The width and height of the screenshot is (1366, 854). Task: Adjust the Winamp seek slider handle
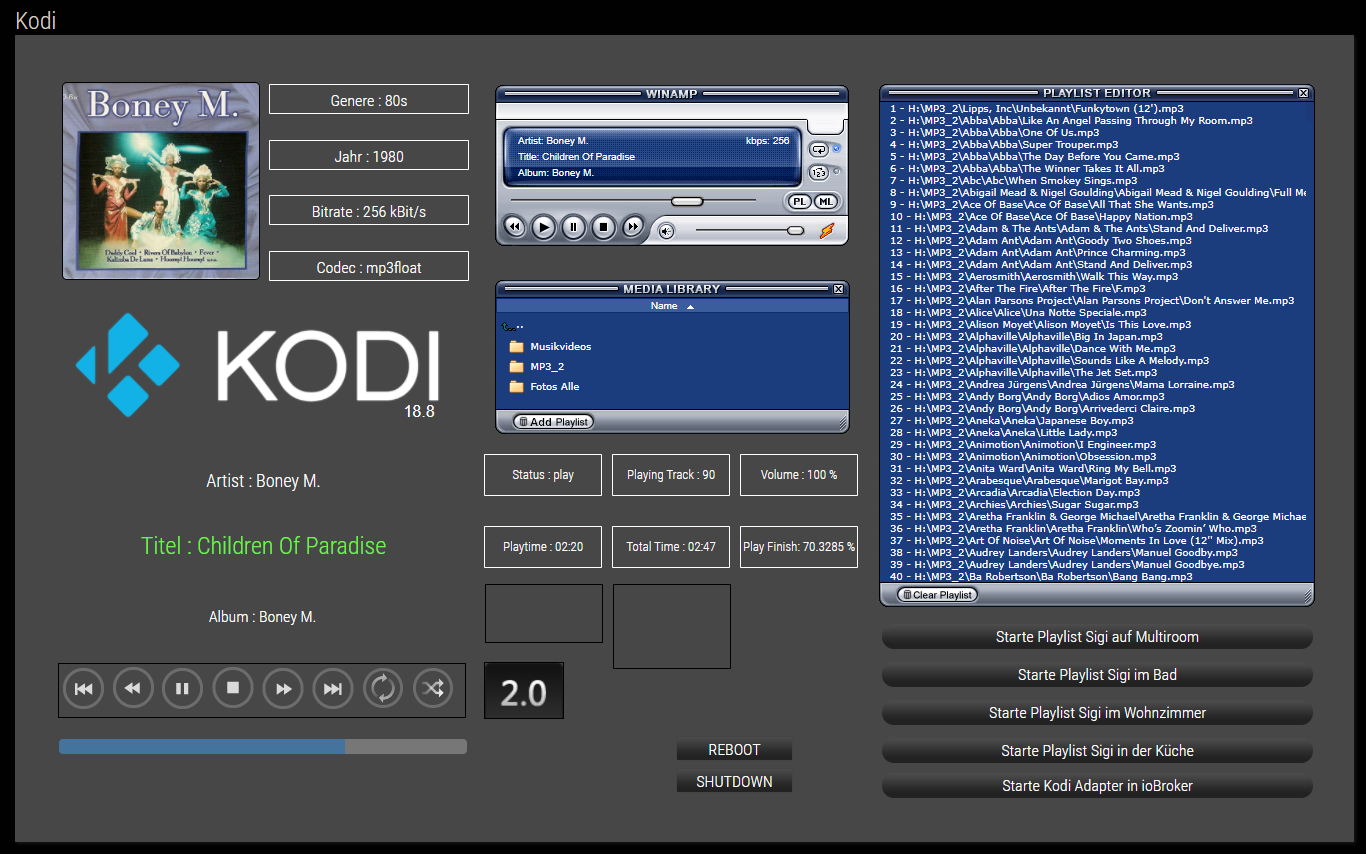pyautogui.click(x=687, y=201)
